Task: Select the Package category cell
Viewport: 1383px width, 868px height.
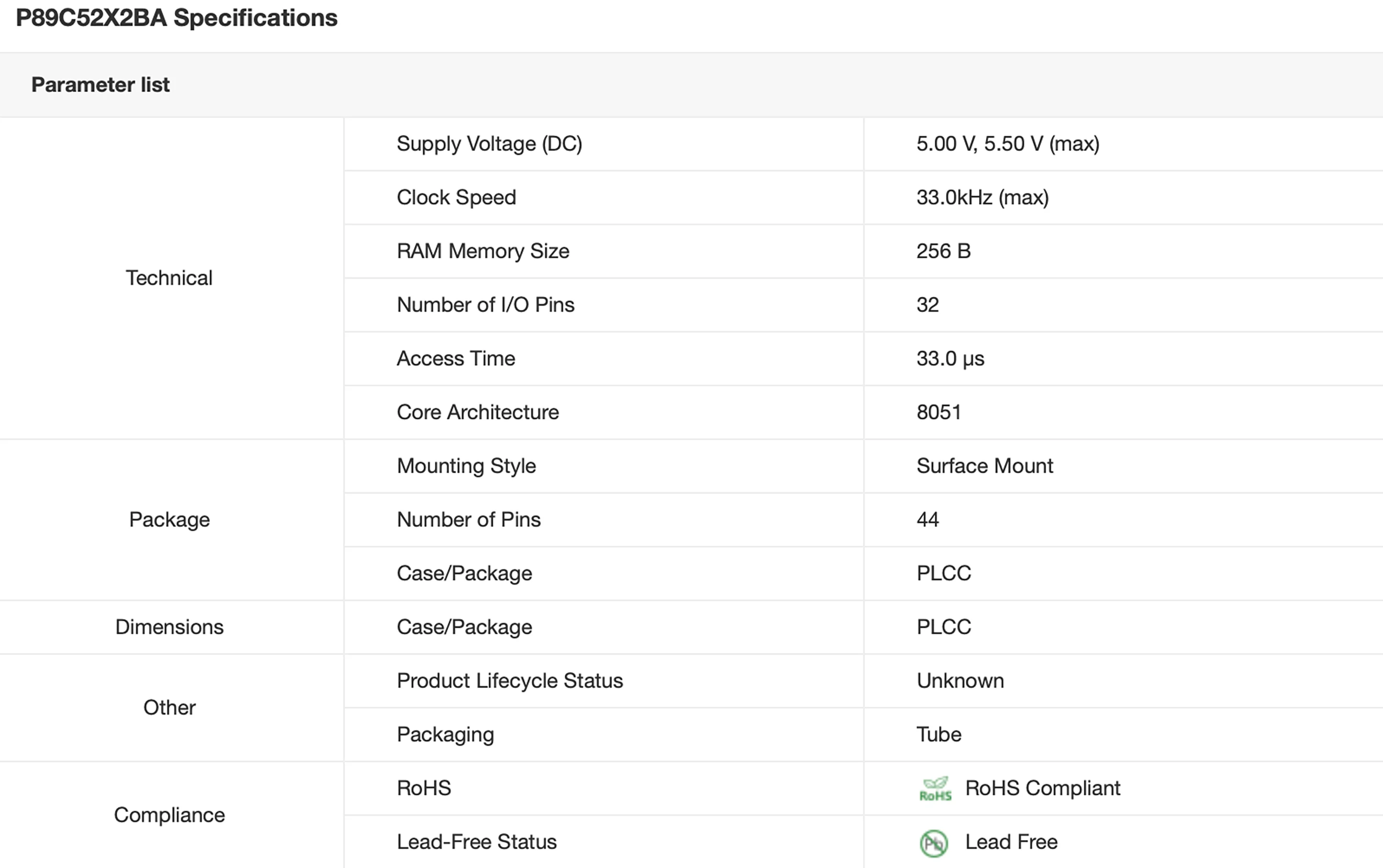Action: tap(169, 519)
